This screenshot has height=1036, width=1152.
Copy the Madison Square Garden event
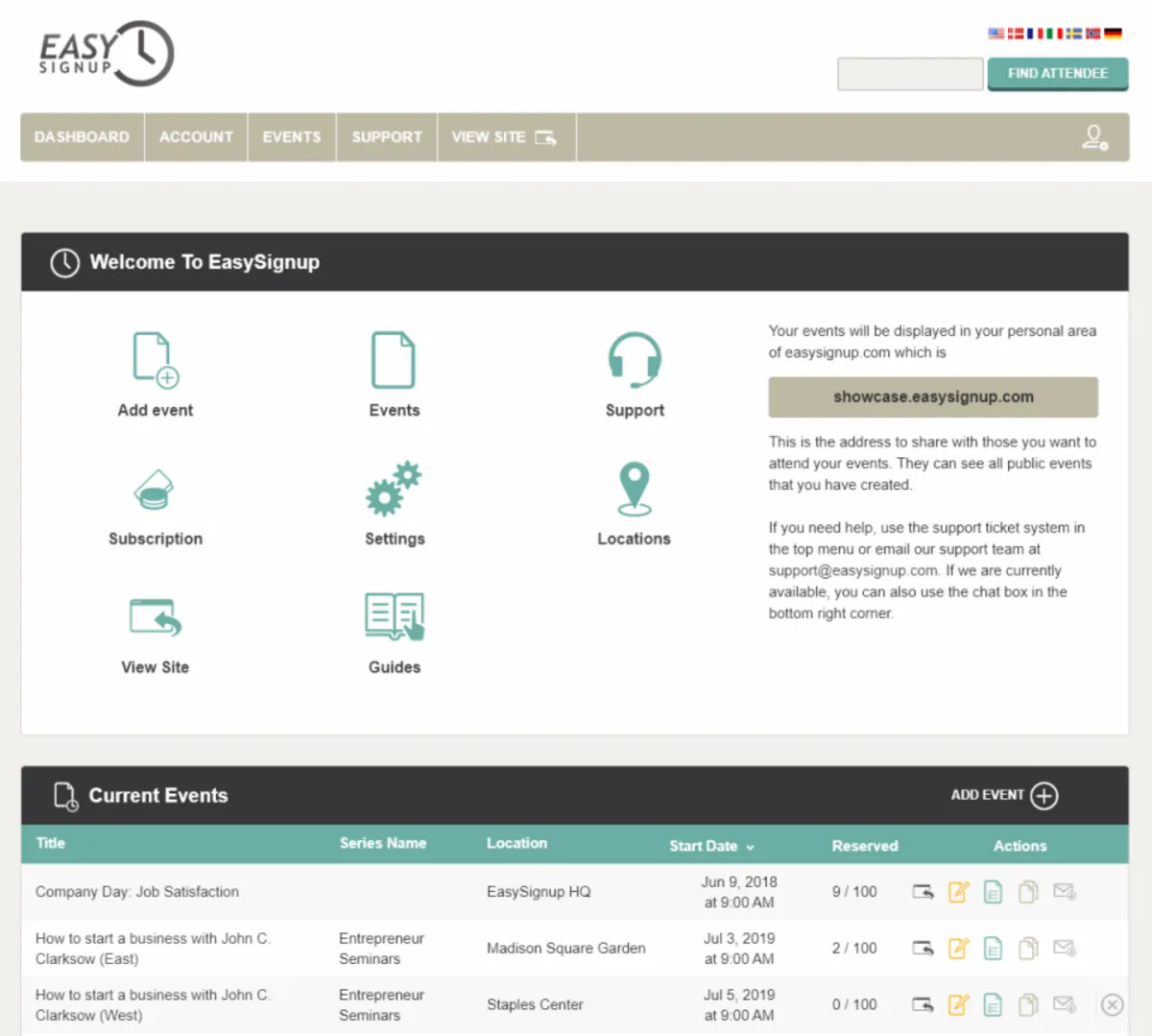[x=1028, y=949]
